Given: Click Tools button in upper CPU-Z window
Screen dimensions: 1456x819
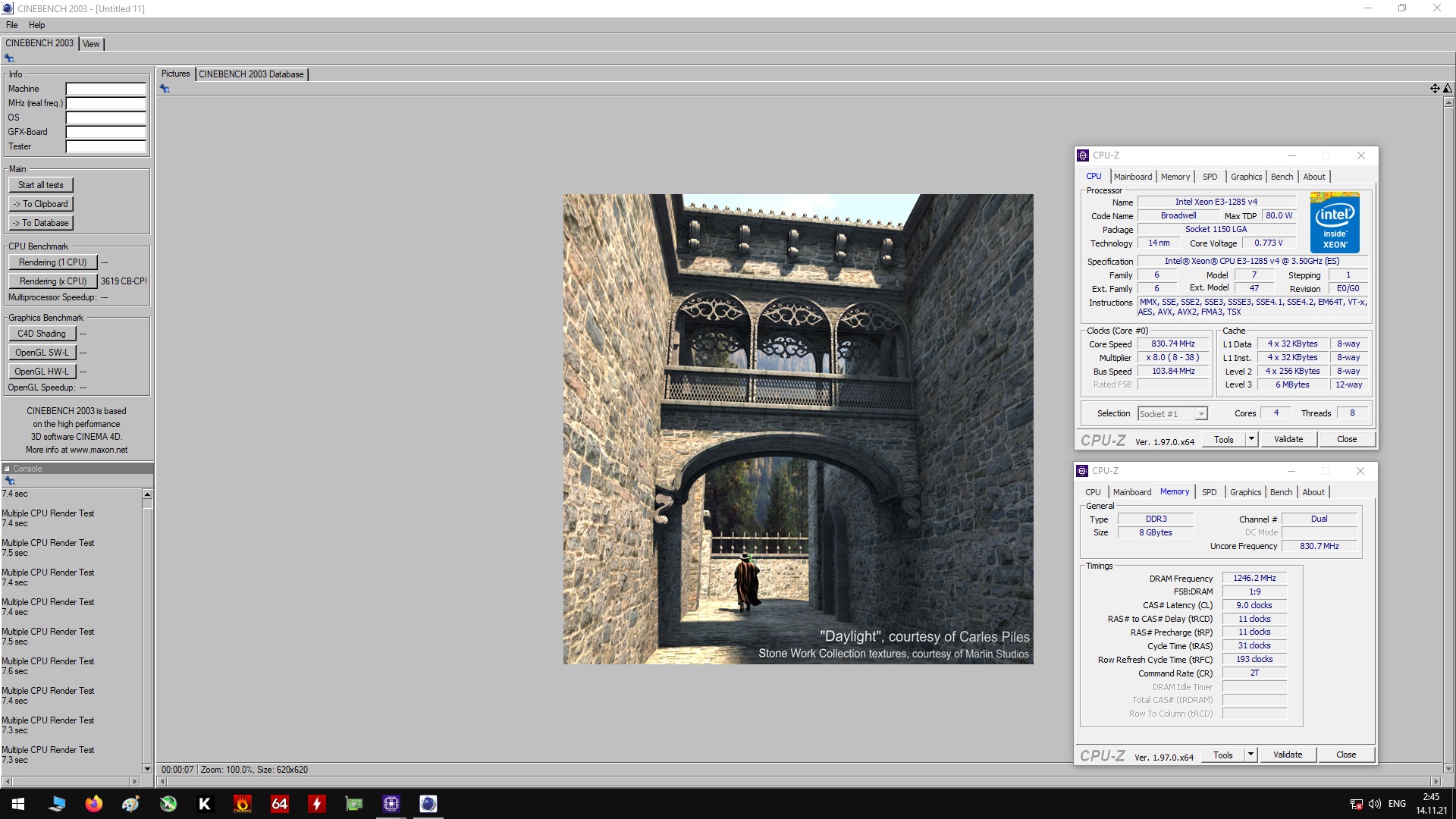Looking at the screenshot, I should pyautogui.click(x=1224, y=440).
